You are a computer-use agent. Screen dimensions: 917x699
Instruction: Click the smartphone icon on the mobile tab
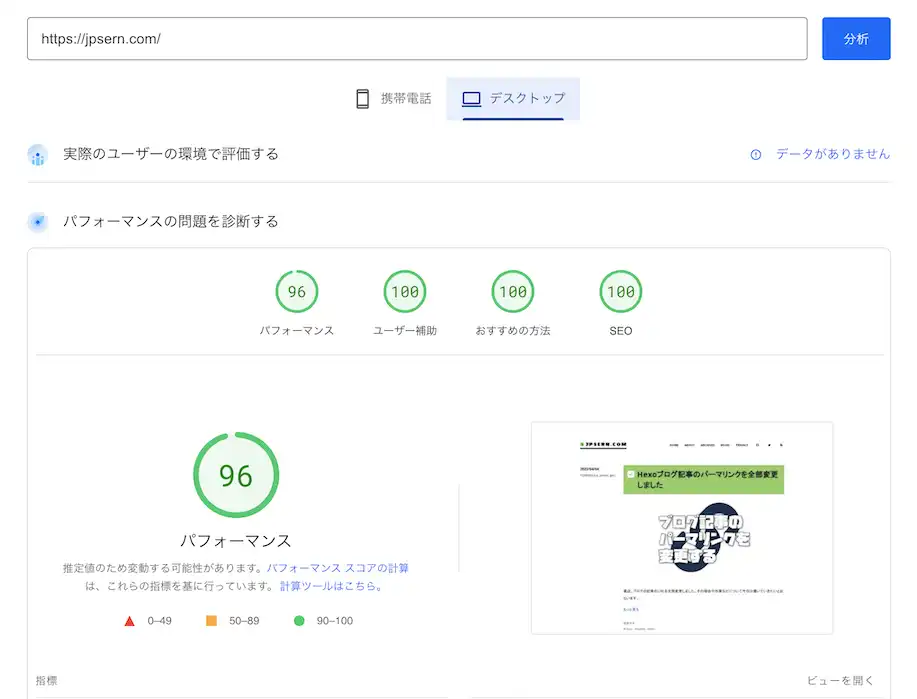point(363,97)
